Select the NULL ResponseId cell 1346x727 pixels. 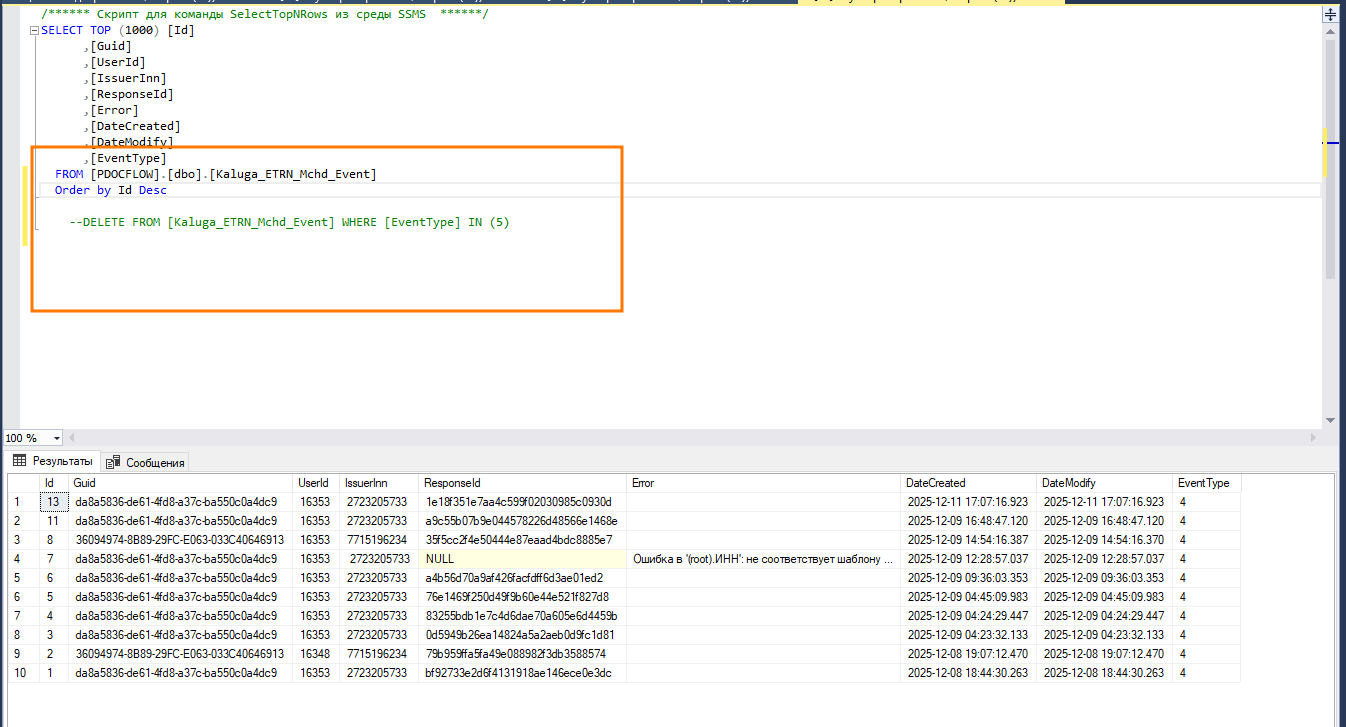[x=523, y=559]
